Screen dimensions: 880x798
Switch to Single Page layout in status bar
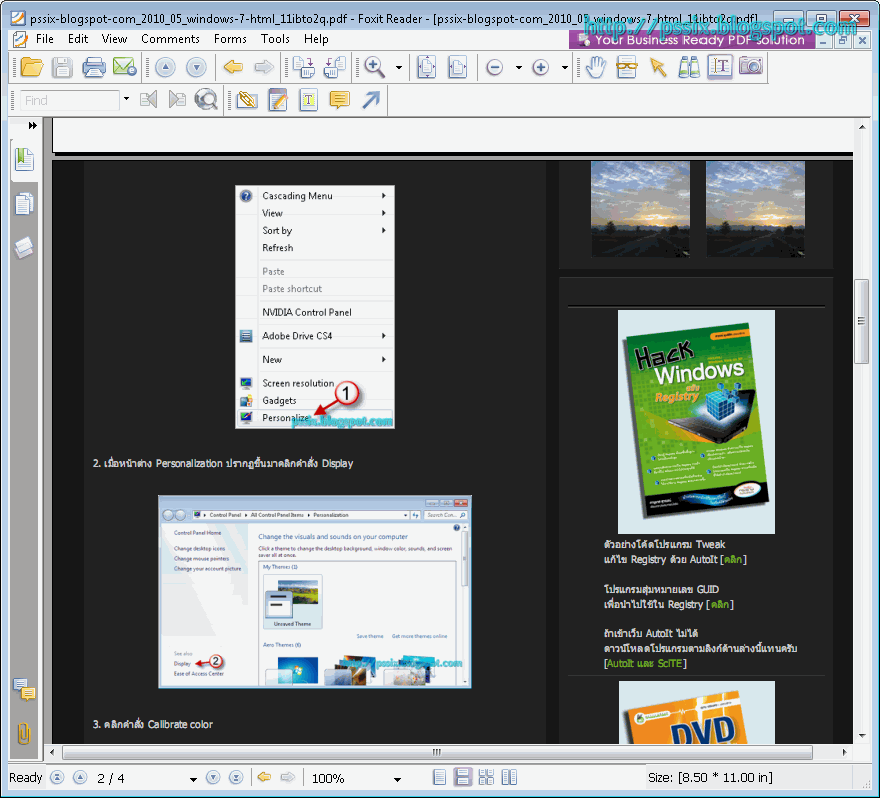[439, 777]
